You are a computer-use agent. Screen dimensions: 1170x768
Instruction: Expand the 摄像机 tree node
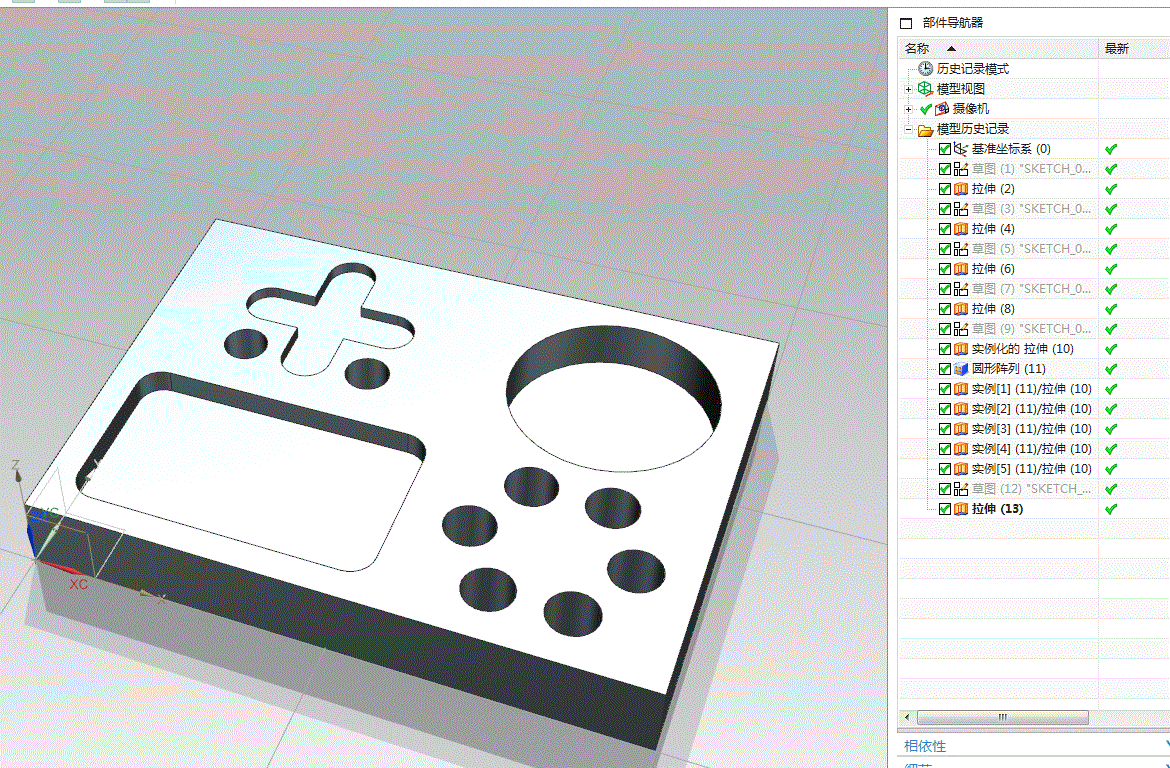click(x=908, y=109)
